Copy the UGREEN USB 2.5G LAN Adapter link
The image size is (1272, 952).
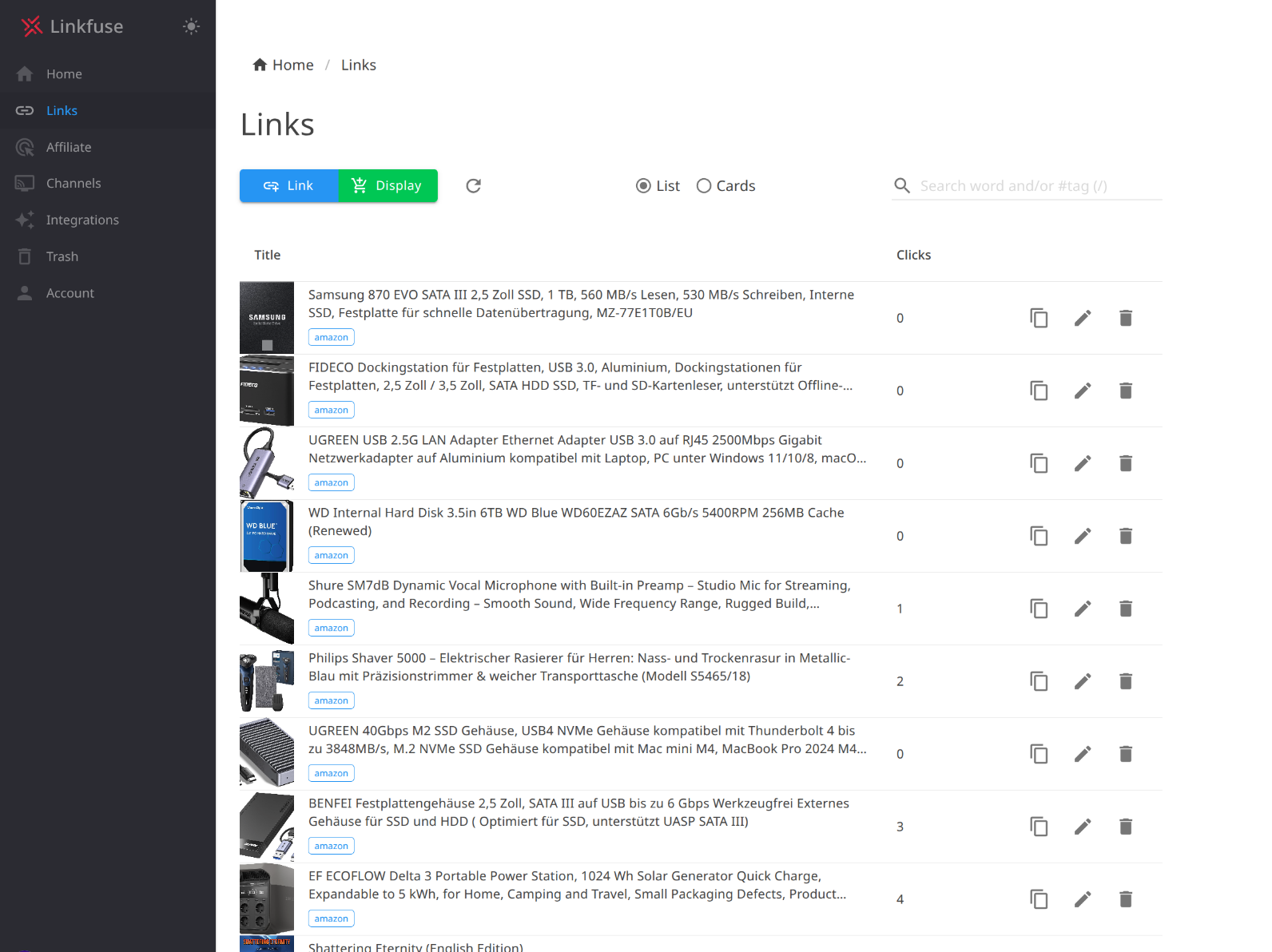[x=1039, y=463]
